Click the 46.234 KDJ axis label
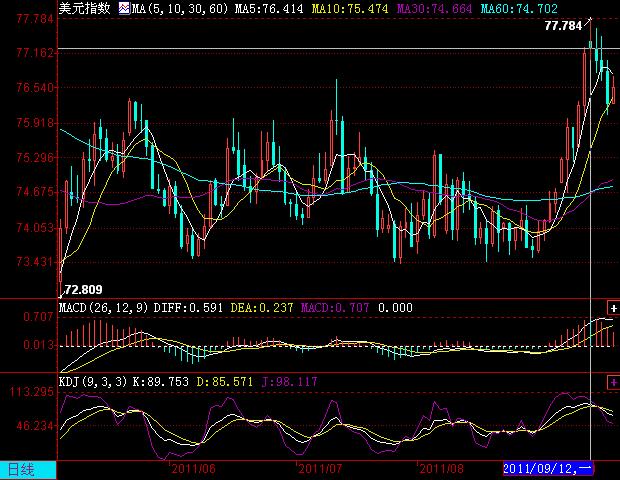Image resolution: width=620 pixels, height=480 pixels. click(x=35, y=426)
